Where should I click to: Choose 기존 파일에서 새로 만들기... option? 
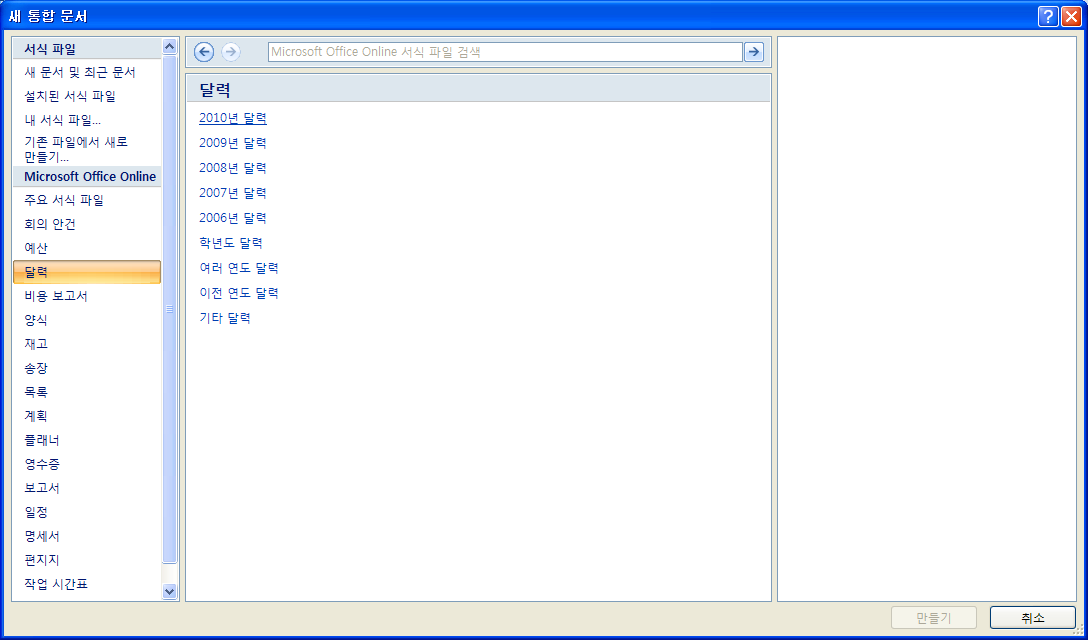pos(87,149)
